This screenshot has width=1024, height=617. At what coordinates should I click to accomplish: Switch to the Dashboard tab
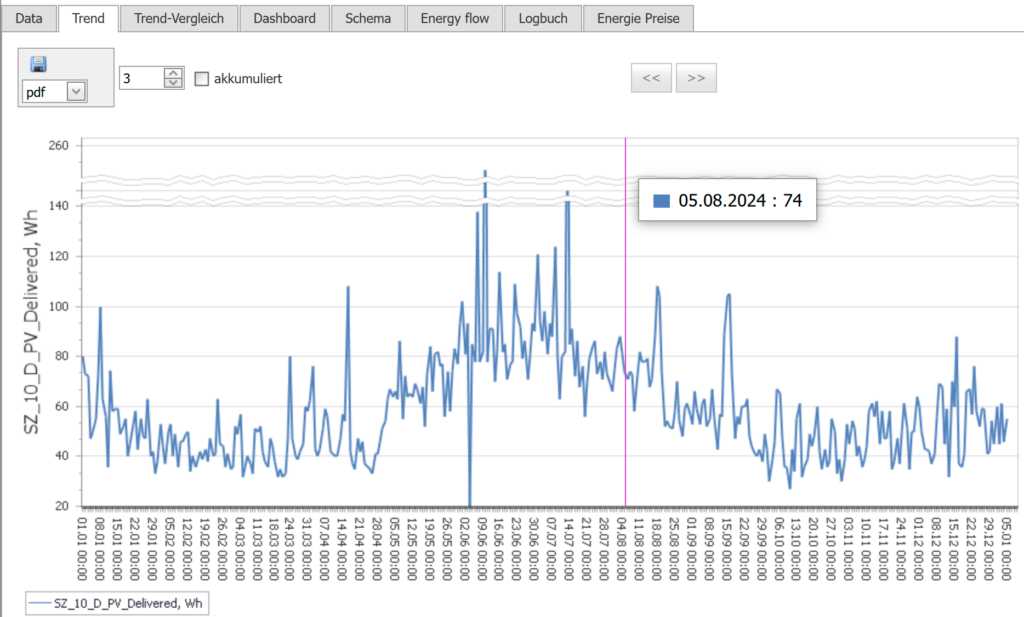tap(284, 18)
